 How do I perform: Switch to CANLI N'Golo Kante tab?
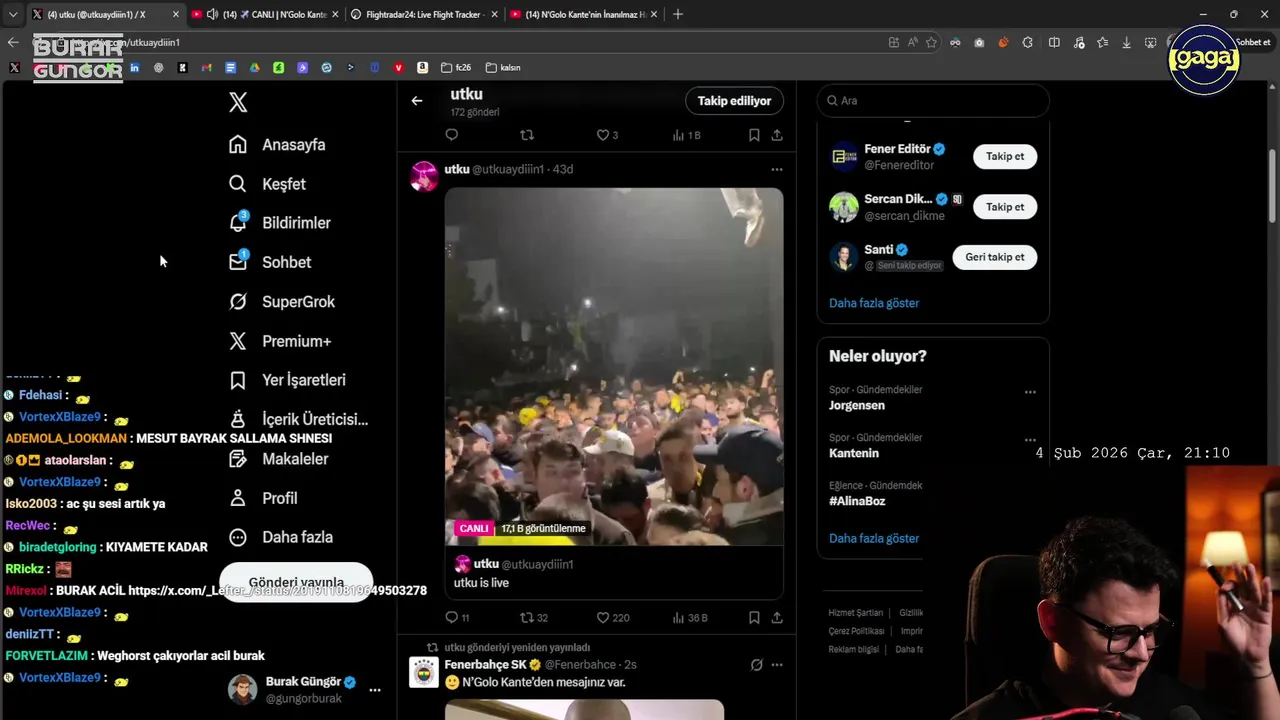pyautogui.click(x=265, y=14)
